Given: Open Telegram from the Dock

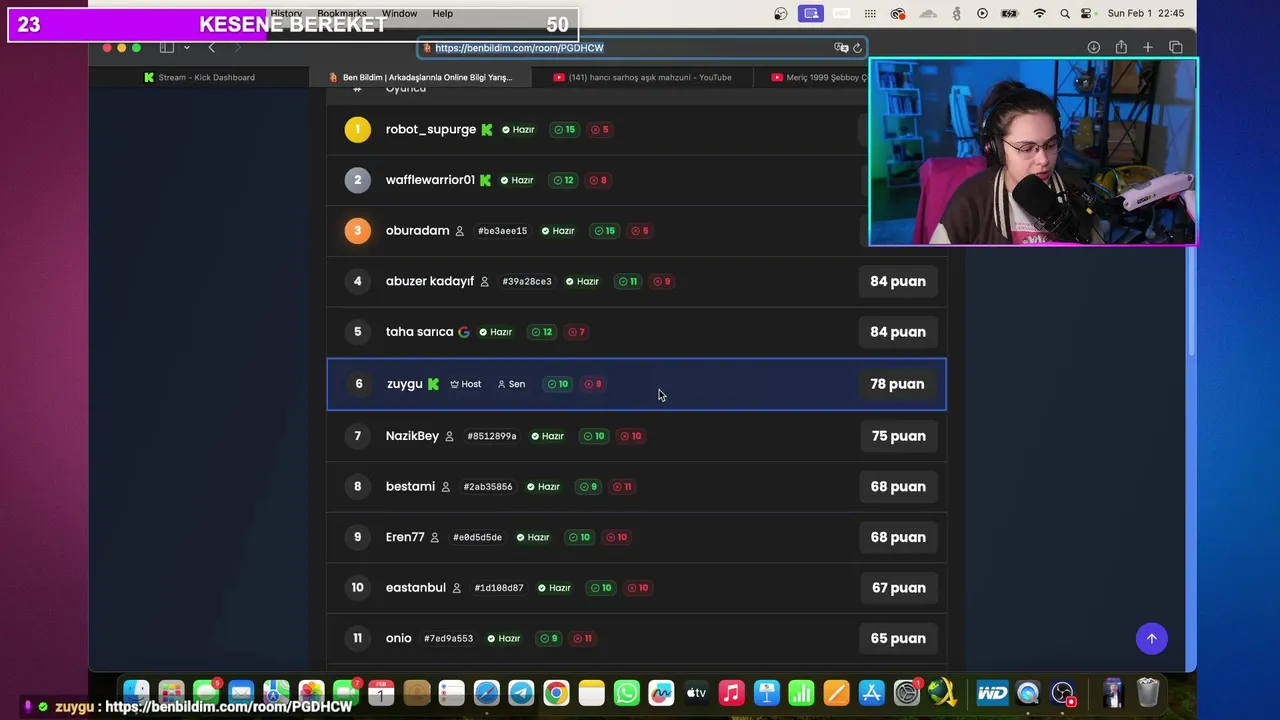Looking at the screenshot, I should 521,693.
